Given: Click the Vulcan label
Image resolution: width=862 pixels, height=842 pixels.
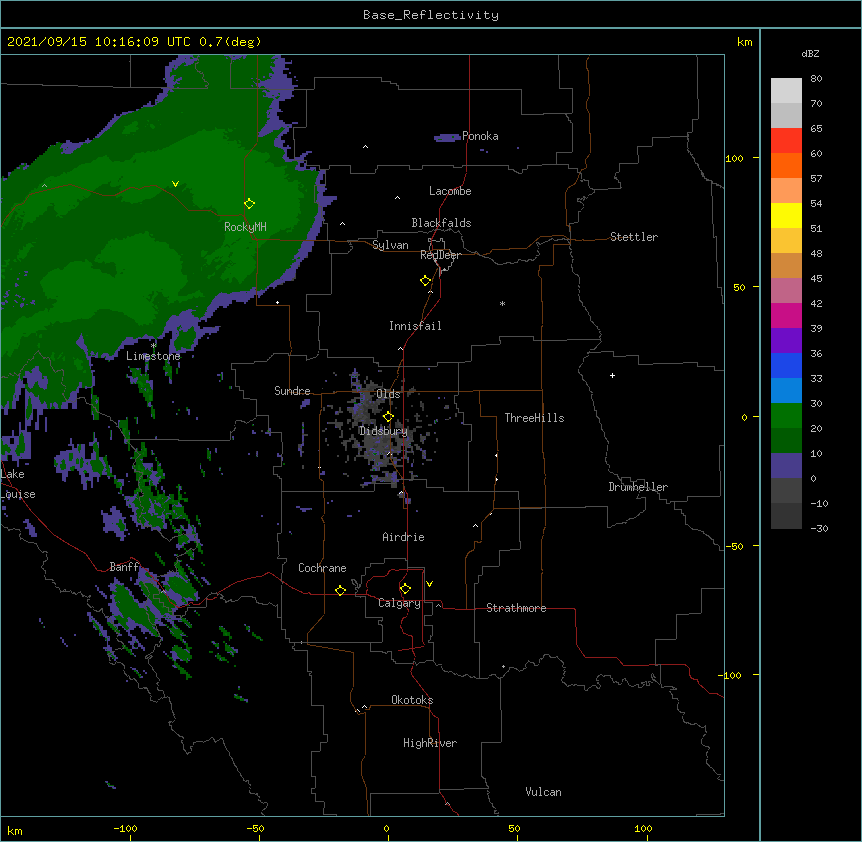Looking at the screenshot, I should coord(543,792).
